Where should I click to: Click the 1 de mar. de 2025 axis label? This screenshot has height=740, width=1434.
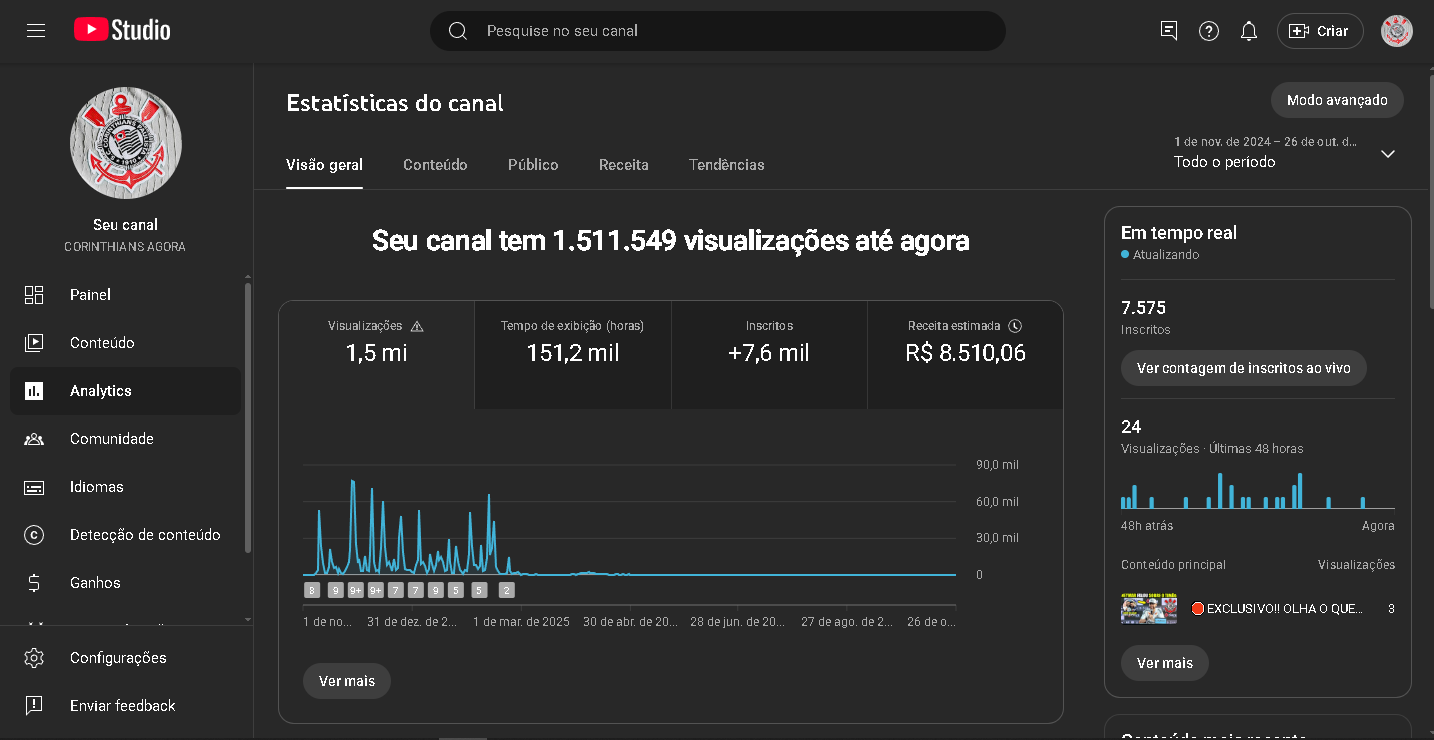(521, 622)
